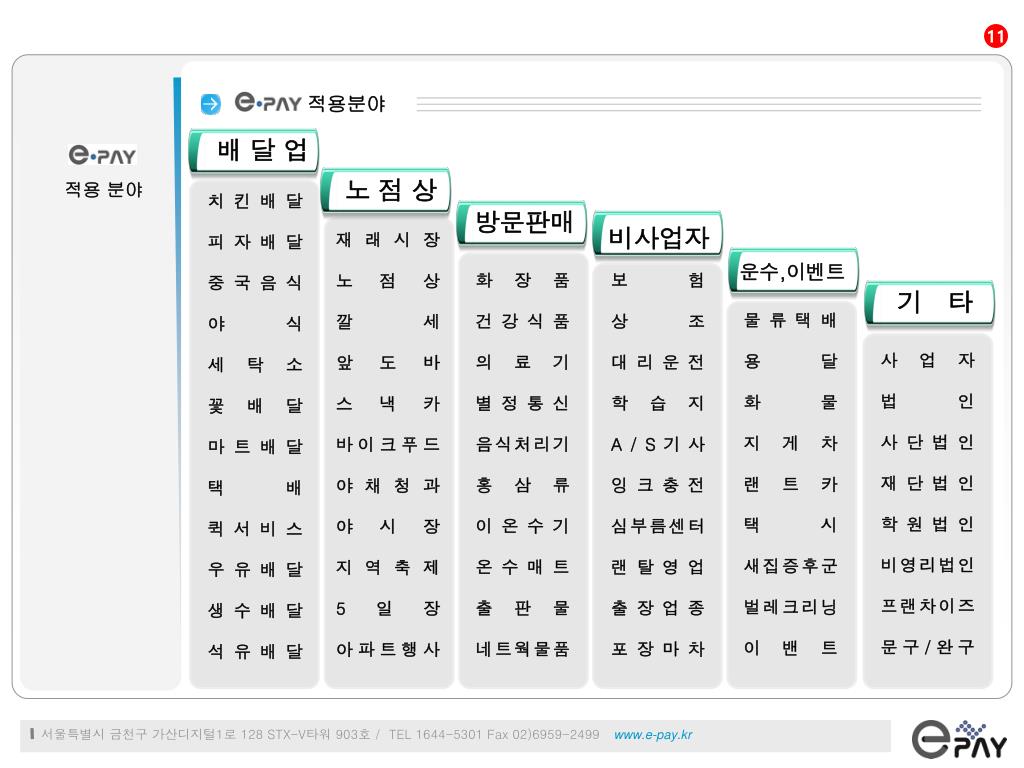Click the 포장마차 entry

pos(658,648)
